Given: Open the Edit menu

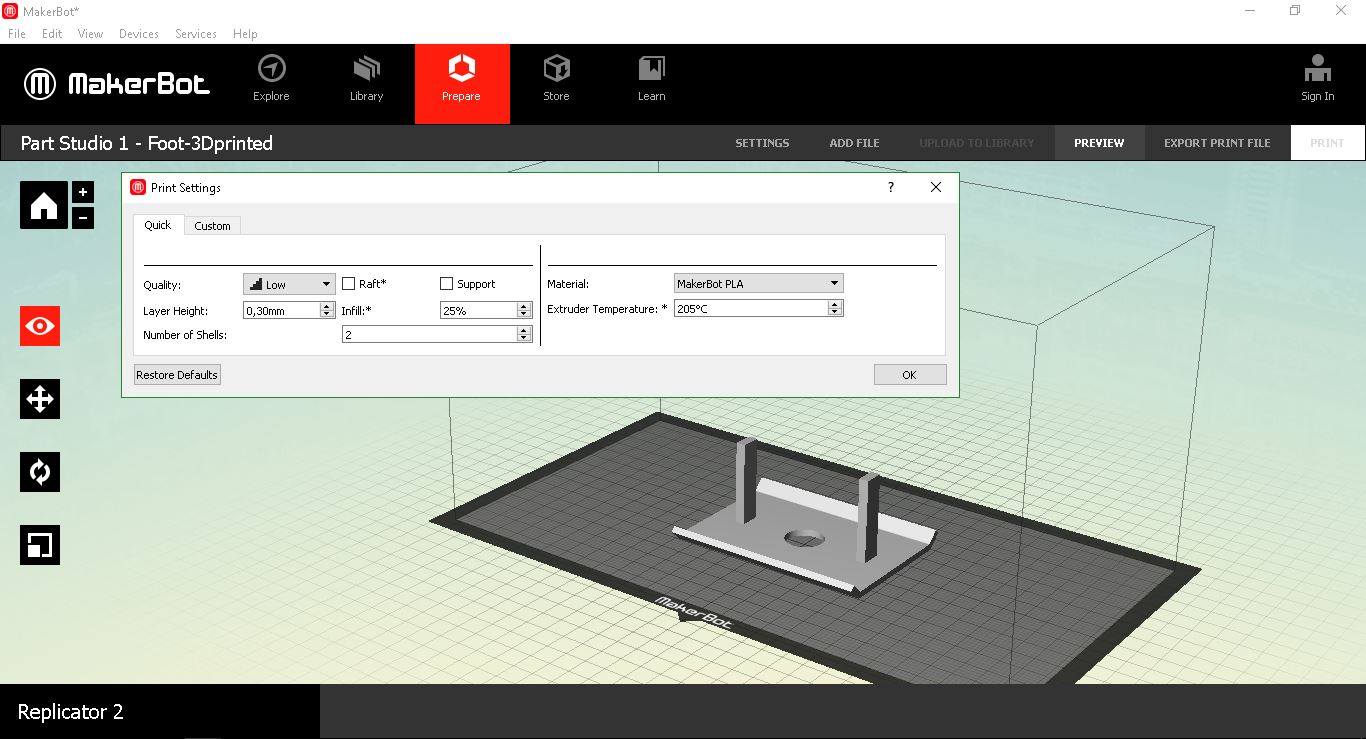Looking at the screenshot, I should [52, 33].
